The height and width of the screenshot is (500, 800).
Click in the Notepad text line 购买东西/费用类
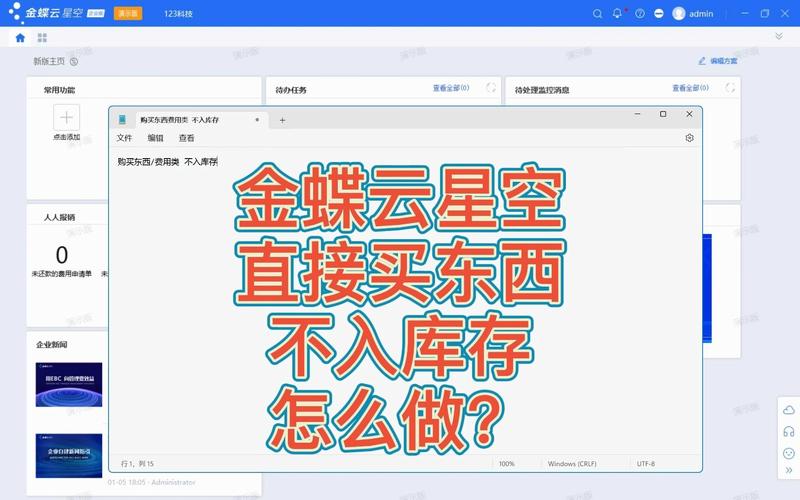148,162
